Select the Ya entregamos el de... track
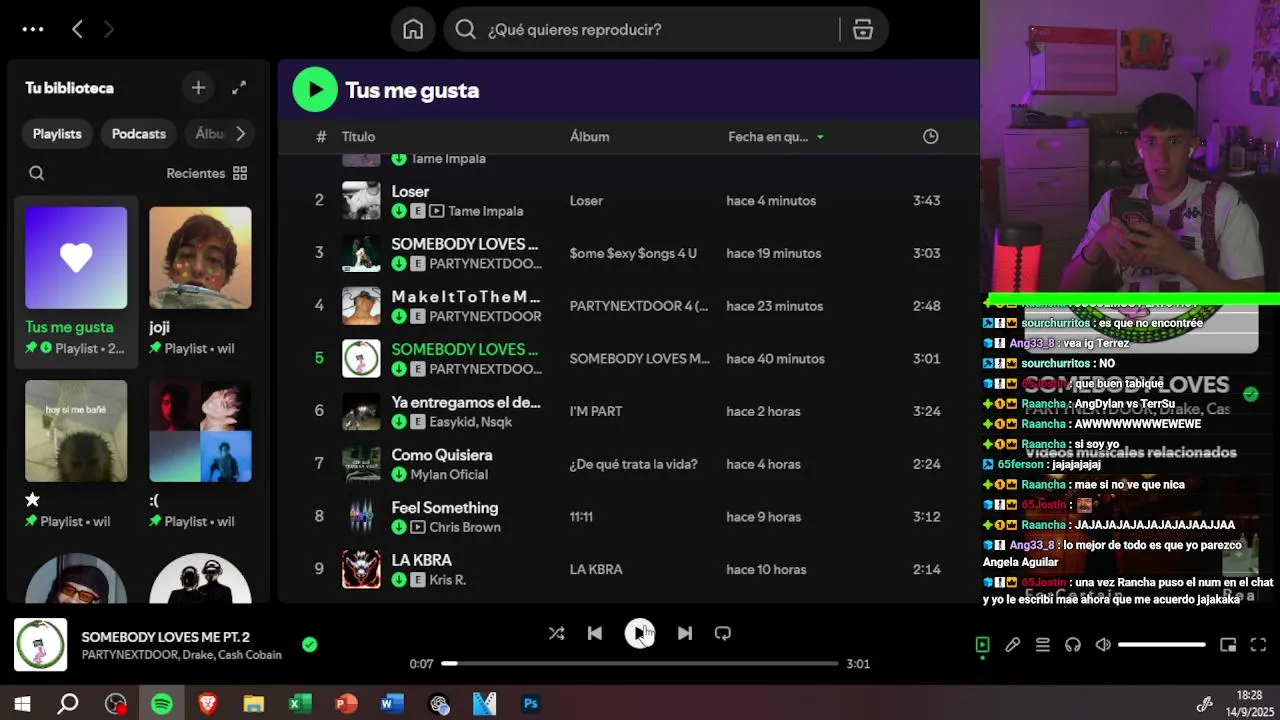Image resolution: width=1280 pixels, height=720 pixels. [x=466, y=402]
